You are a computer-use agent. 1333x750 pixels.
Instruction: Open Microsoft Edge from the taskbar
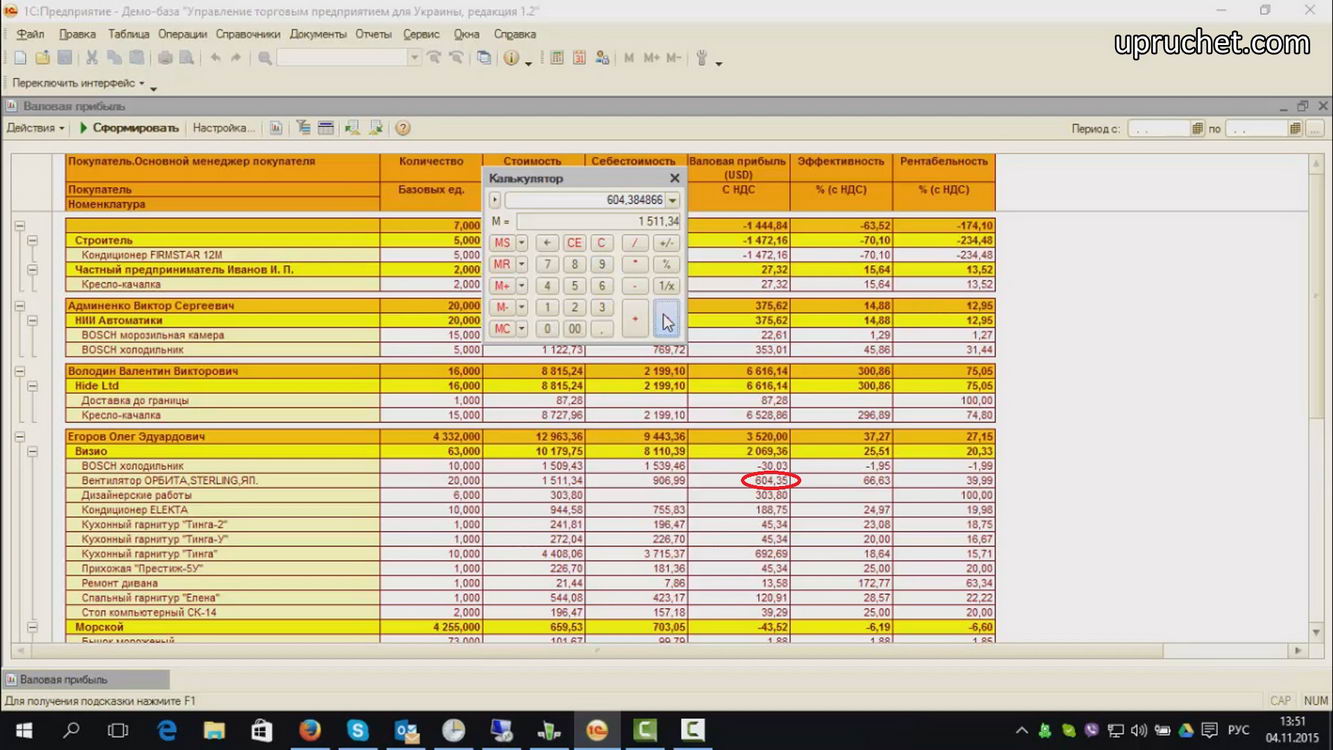coord(166,731)
